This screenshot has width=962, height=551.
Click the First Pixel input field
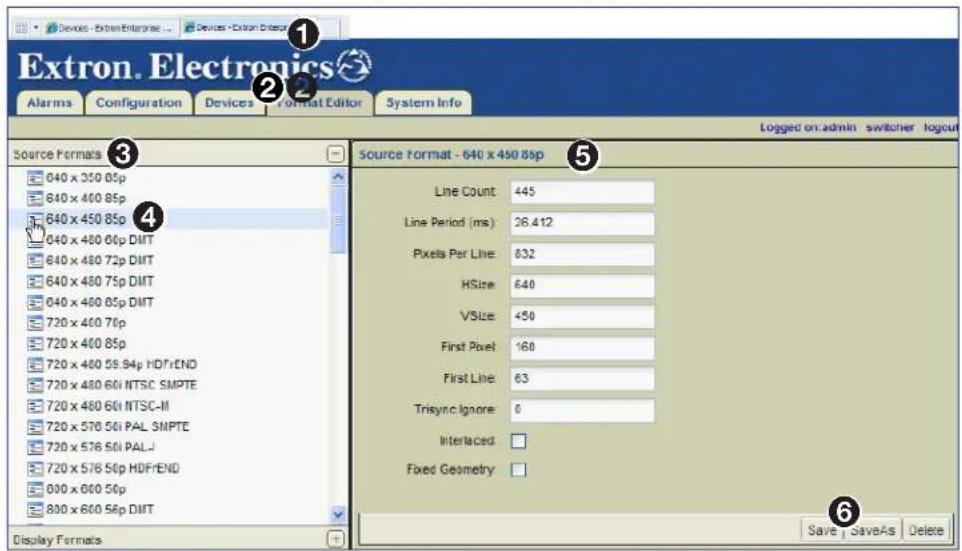(582, 347)
